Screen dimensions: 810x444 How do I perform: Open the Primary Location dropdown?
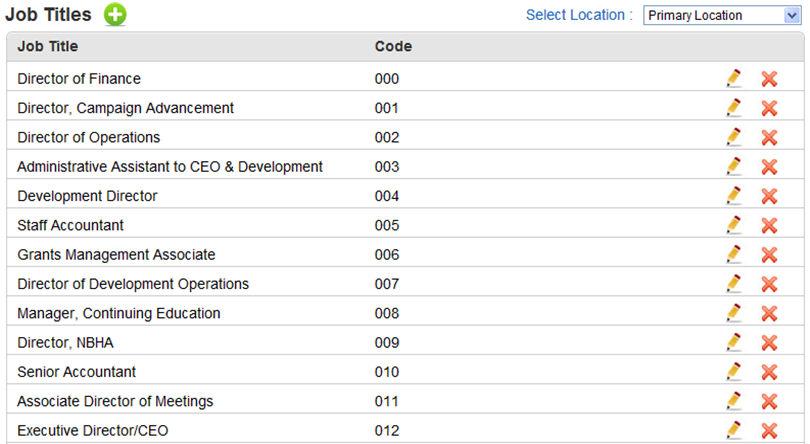(722, 16)
